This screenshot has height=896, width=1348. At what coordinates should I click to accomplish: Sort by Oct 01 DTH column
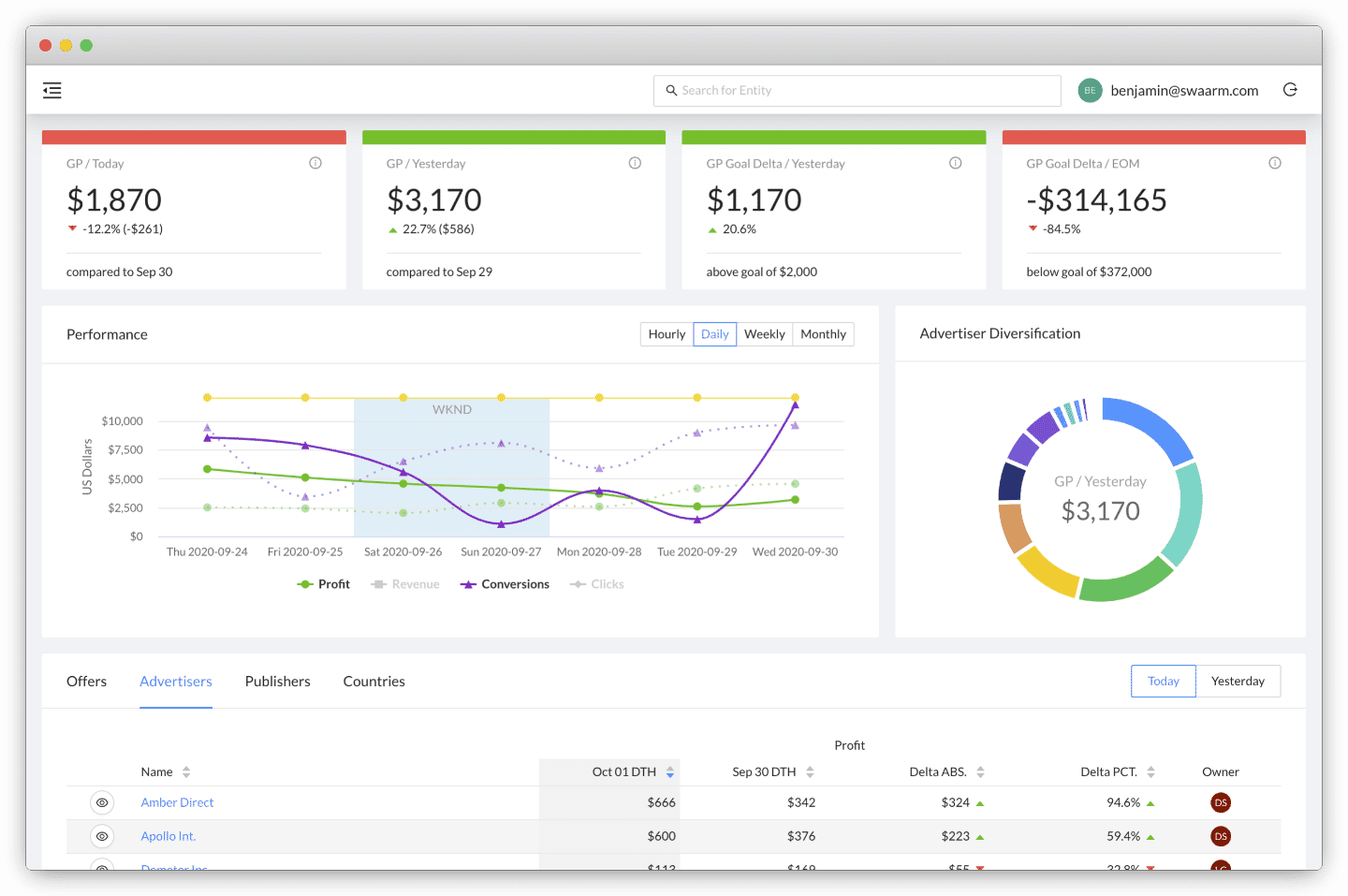pyautogui.click(x=670, y=772)
